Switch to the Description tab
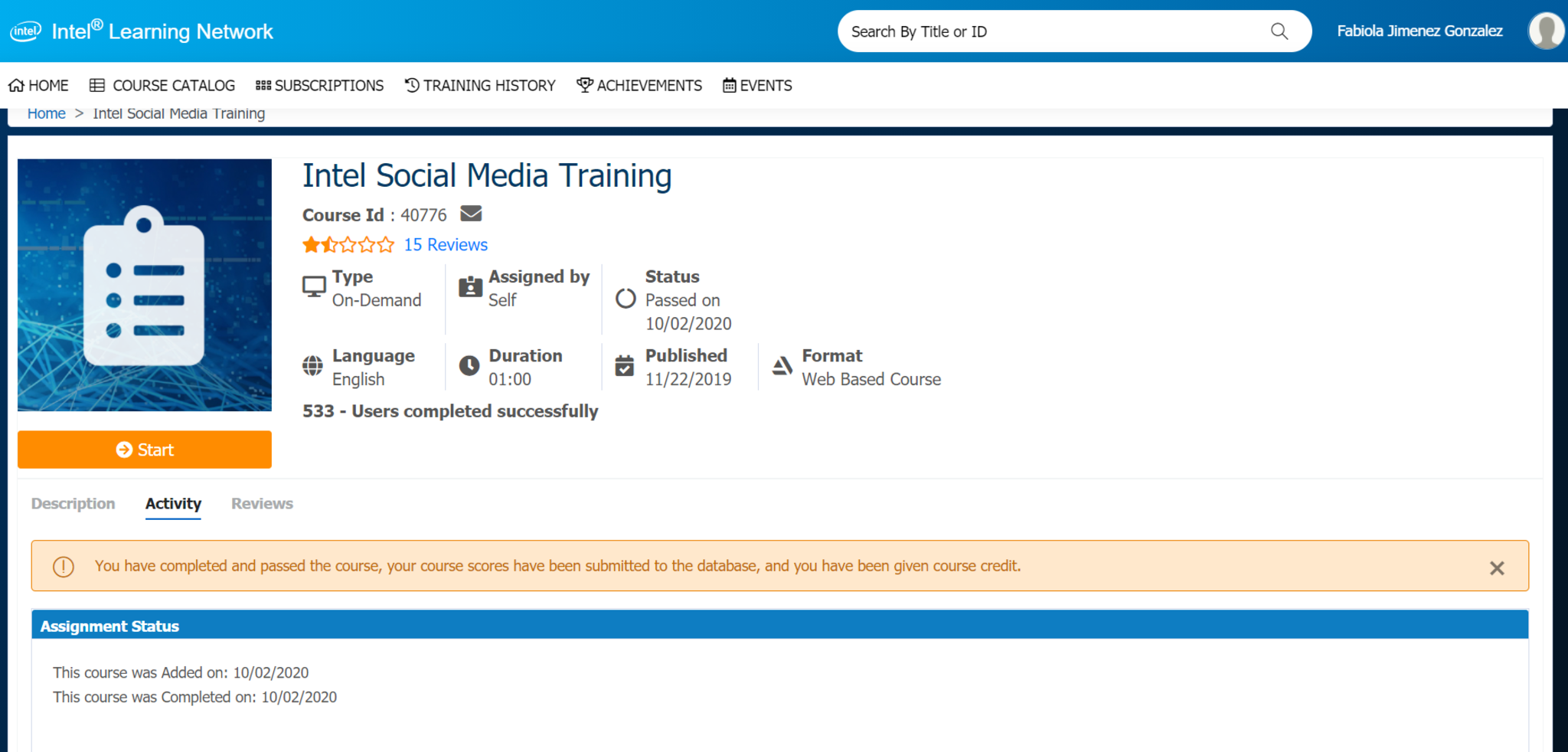Viewport: 1568px width, 752px height. point(73,504)
